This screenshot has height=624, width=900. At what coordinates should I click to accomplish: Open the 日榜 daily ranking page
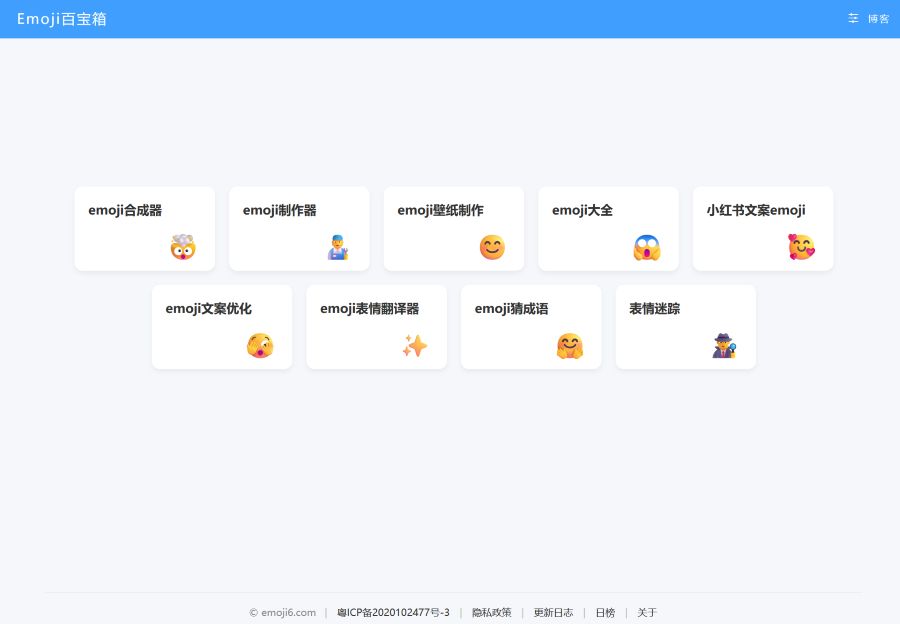click(x=605, y=612)
